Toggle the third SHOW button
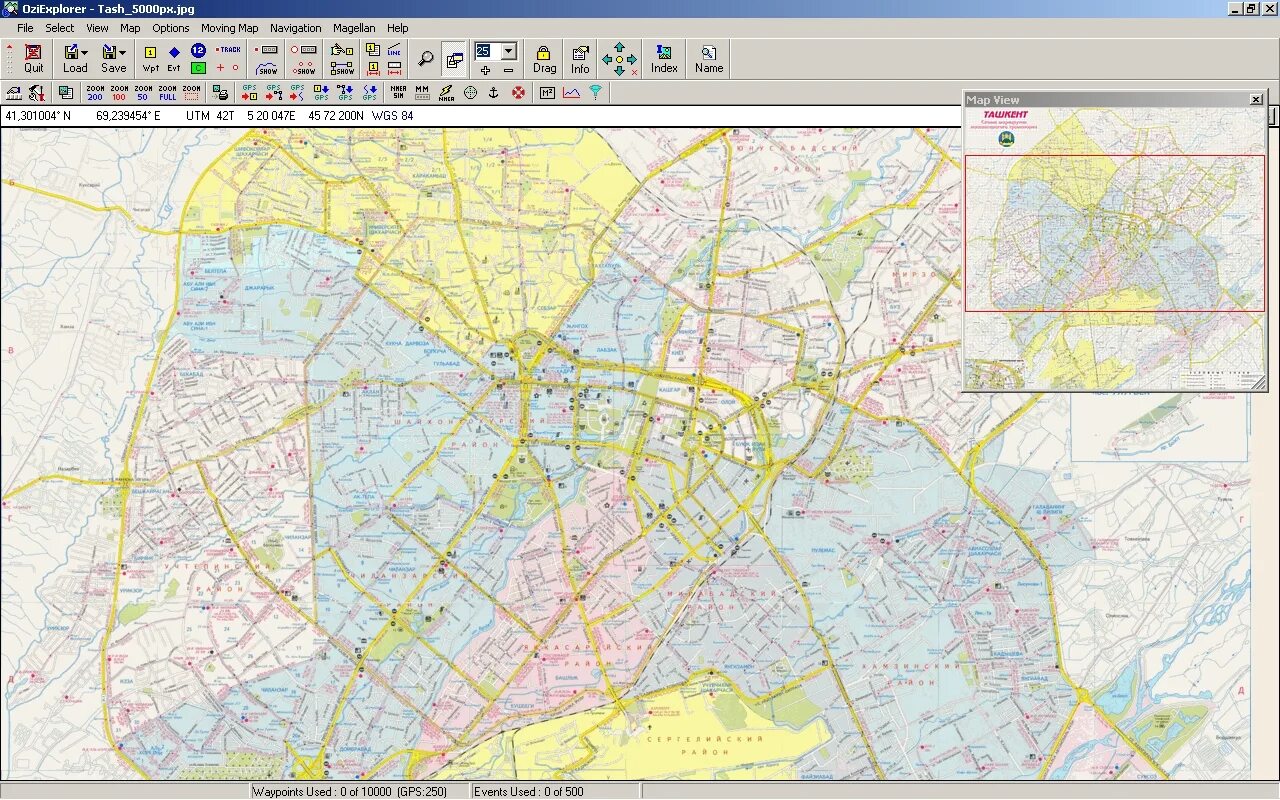The image size is (1280, 800). [x=342, y=68]
